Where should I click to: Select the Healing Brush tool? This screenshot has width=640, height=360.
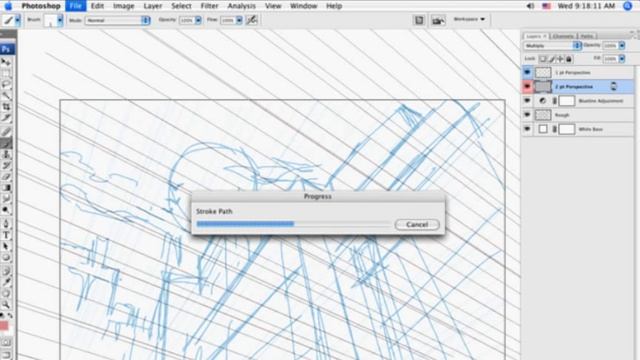coord(6,131)
